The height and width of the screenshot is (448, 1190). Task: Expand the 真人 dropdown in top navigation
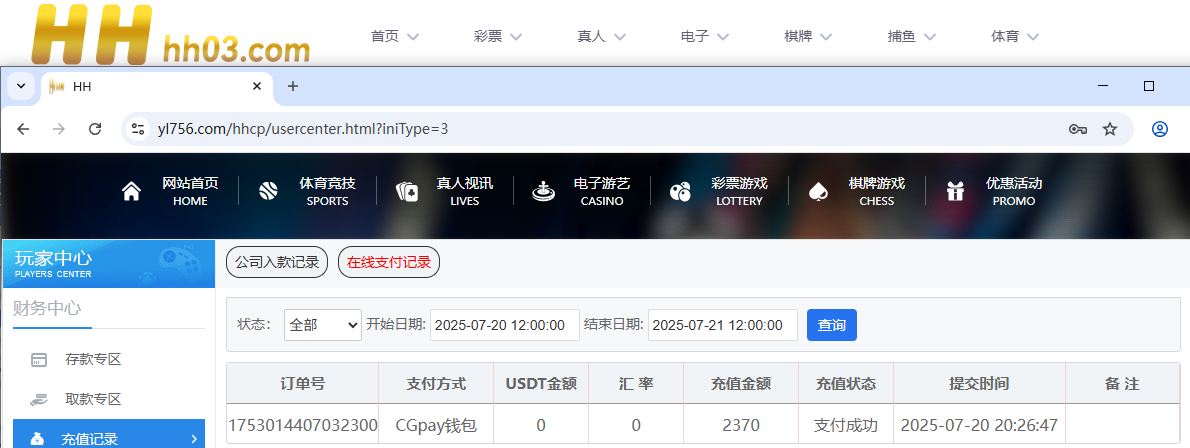601,36
